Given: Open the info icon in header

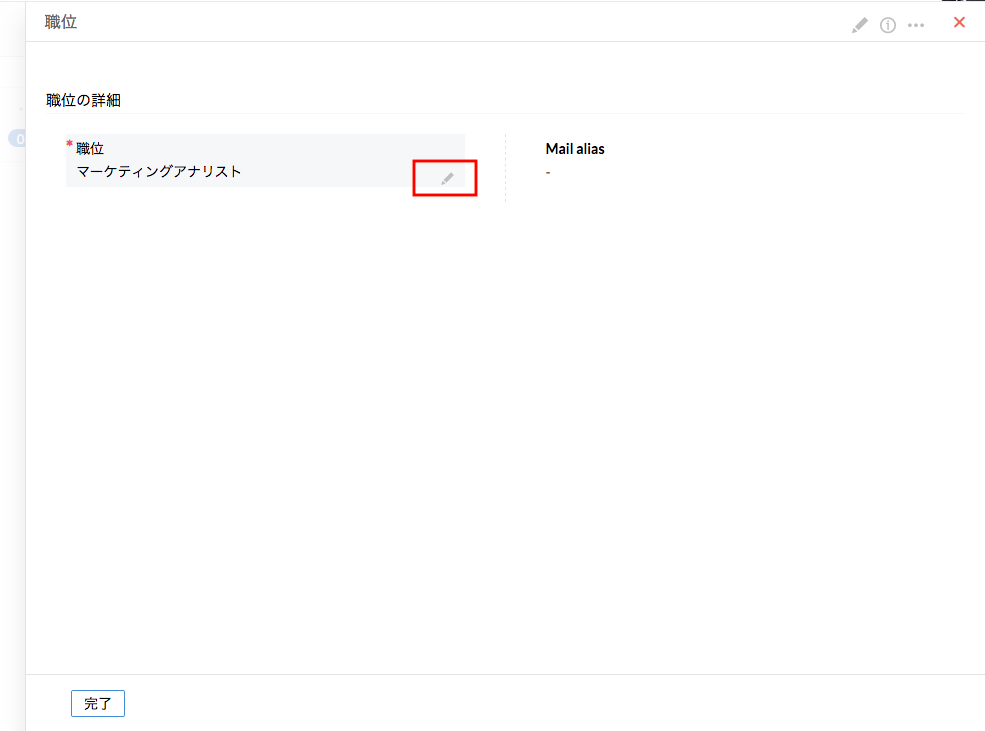Looking at the screenshot, I should pos(887,25).
